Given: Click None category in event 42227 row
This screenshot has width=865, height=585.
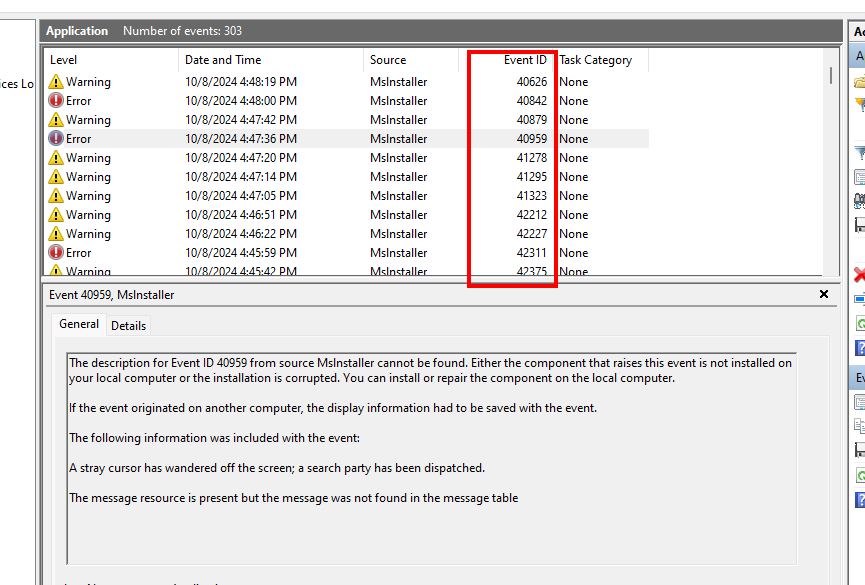Looking at the screenshot, I should pyautogui.click(x=574, y=234).
